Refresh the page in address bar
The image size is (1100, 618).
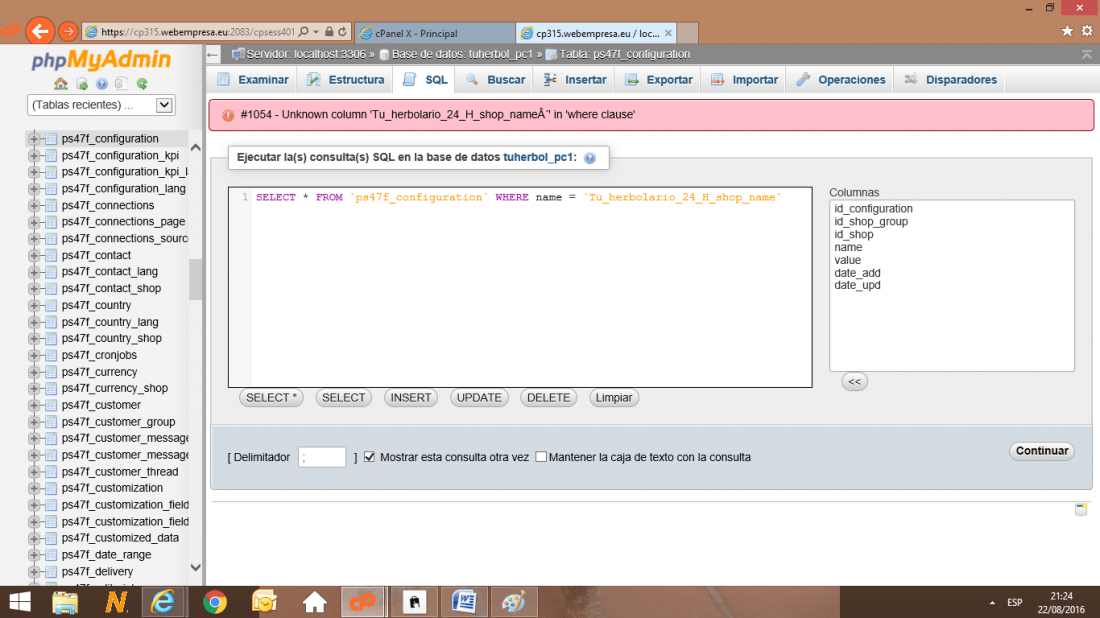[342, 32]
